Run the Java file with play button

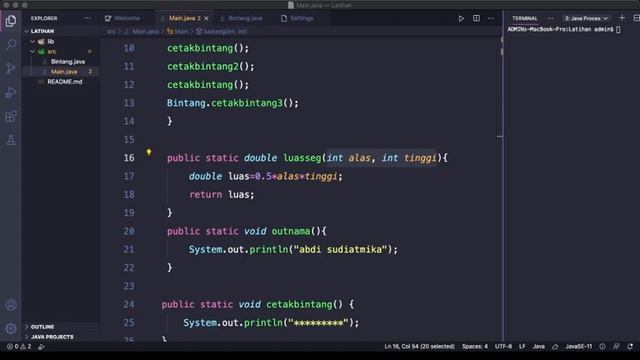461,18
